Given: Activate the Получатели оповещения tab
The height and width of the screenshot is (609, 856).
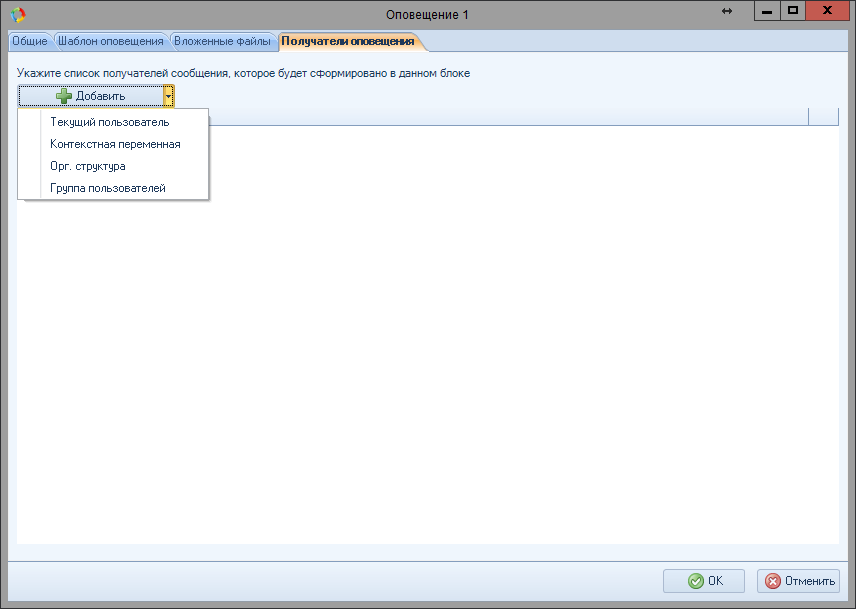Looking at the screenshot, I should (x=347, y=42).
